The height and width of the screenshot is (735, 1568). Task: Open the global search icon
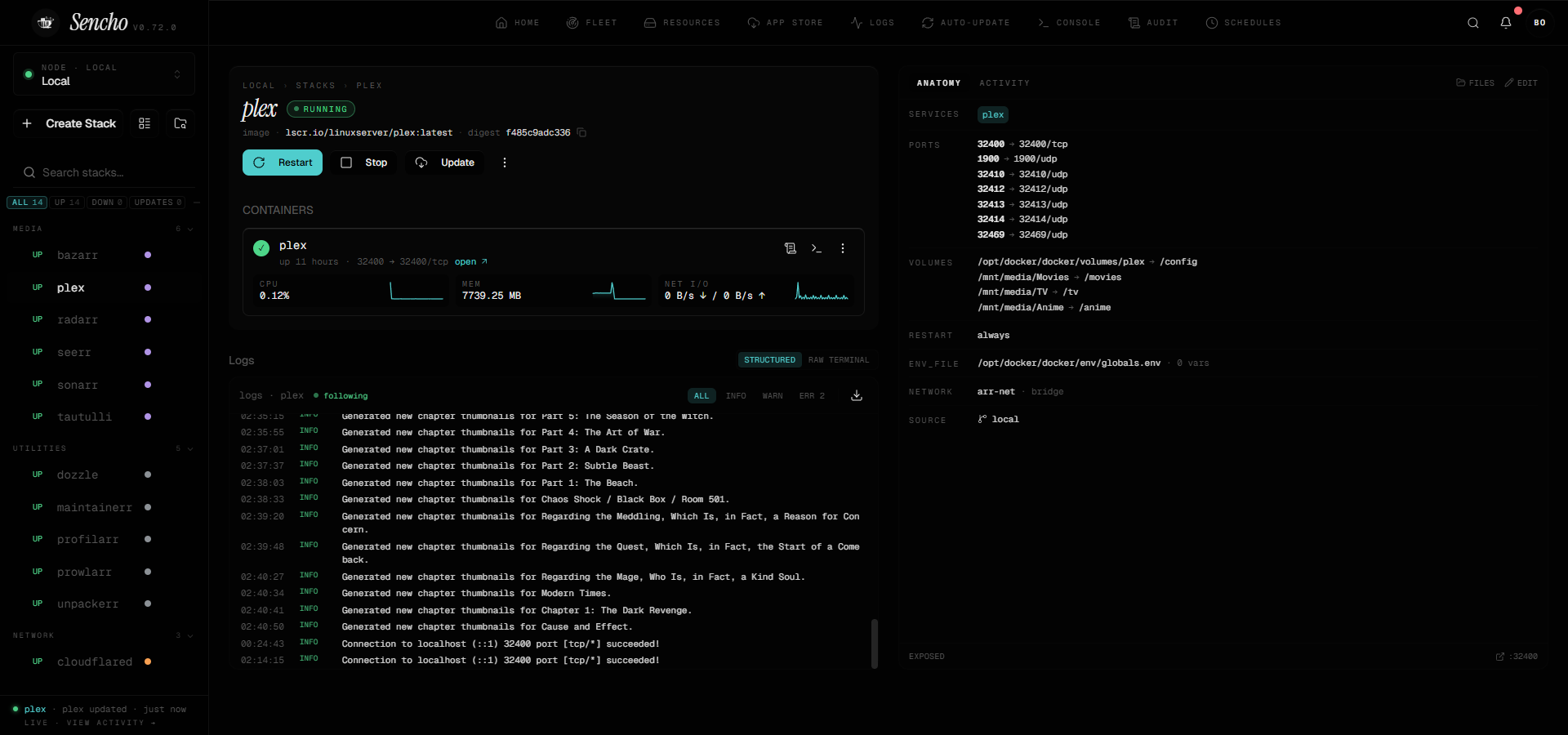[1473, 23]
